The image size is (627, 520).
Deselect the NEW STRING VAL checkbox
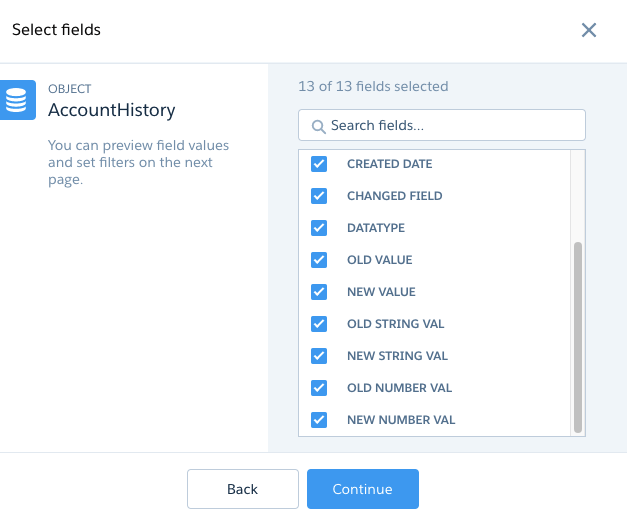click(x=319, y=356)
